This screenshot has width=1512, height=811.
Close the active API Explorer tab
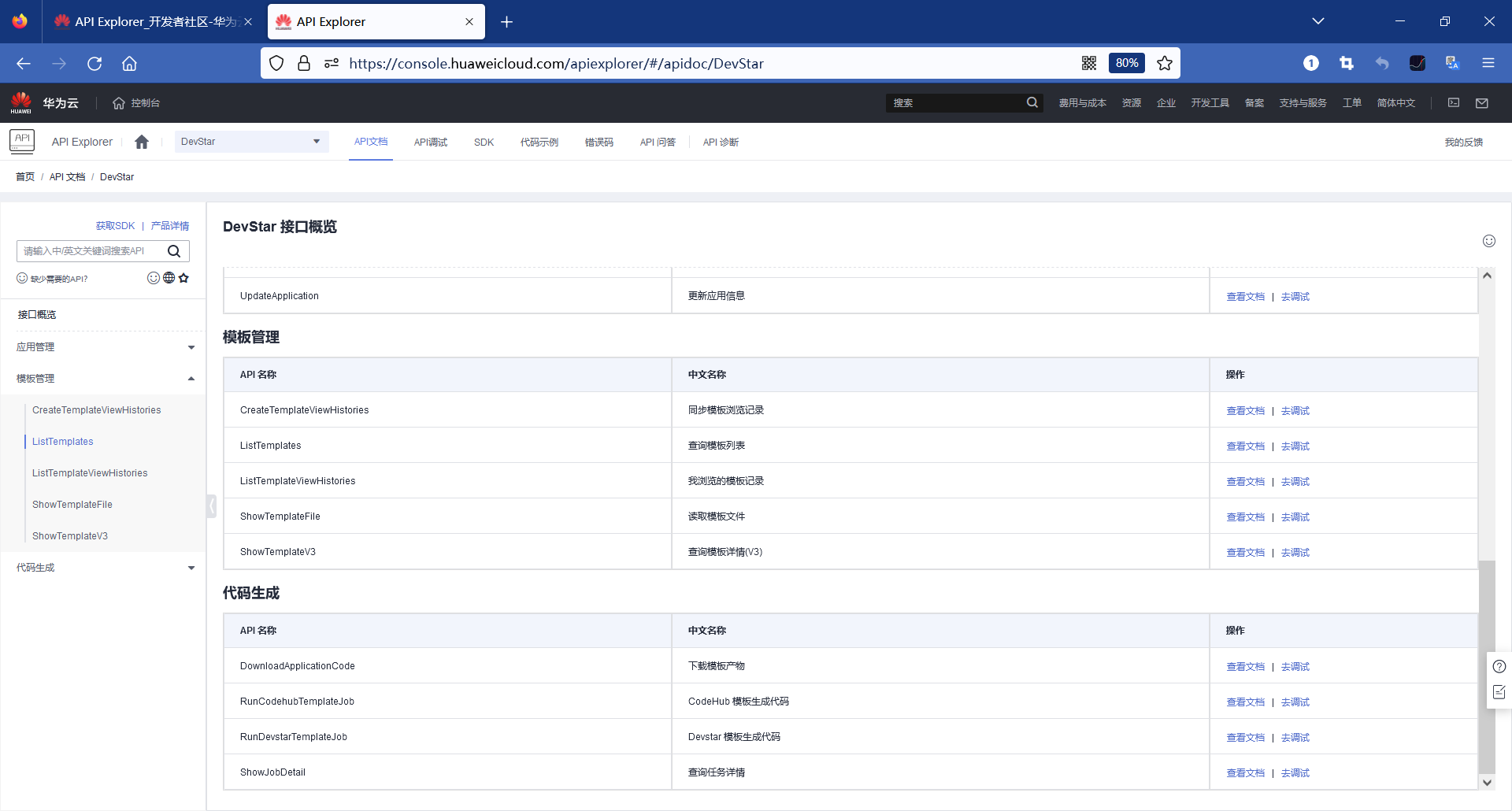[x=469, y=22]
